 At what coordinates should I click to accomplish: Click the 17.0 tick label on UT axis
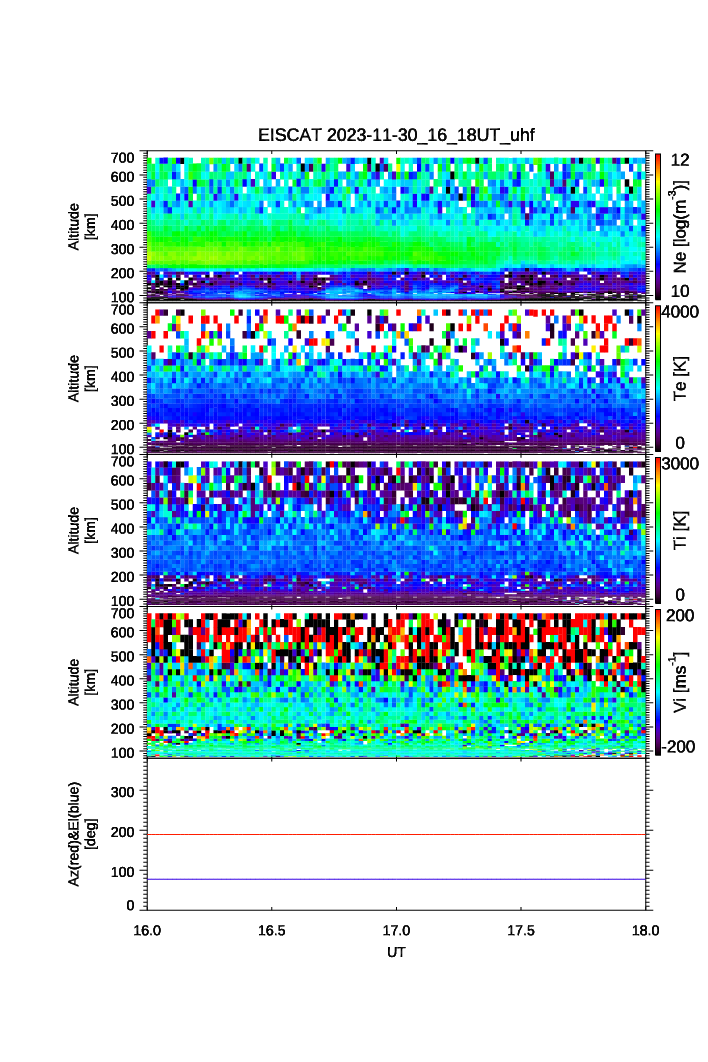397,929
